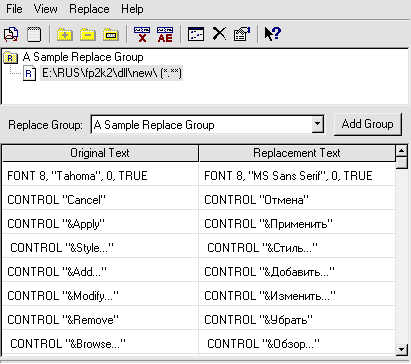Click the table scrollbar down arrow
The width and height of the screenshot is (411, 364).
pos(402,349)
